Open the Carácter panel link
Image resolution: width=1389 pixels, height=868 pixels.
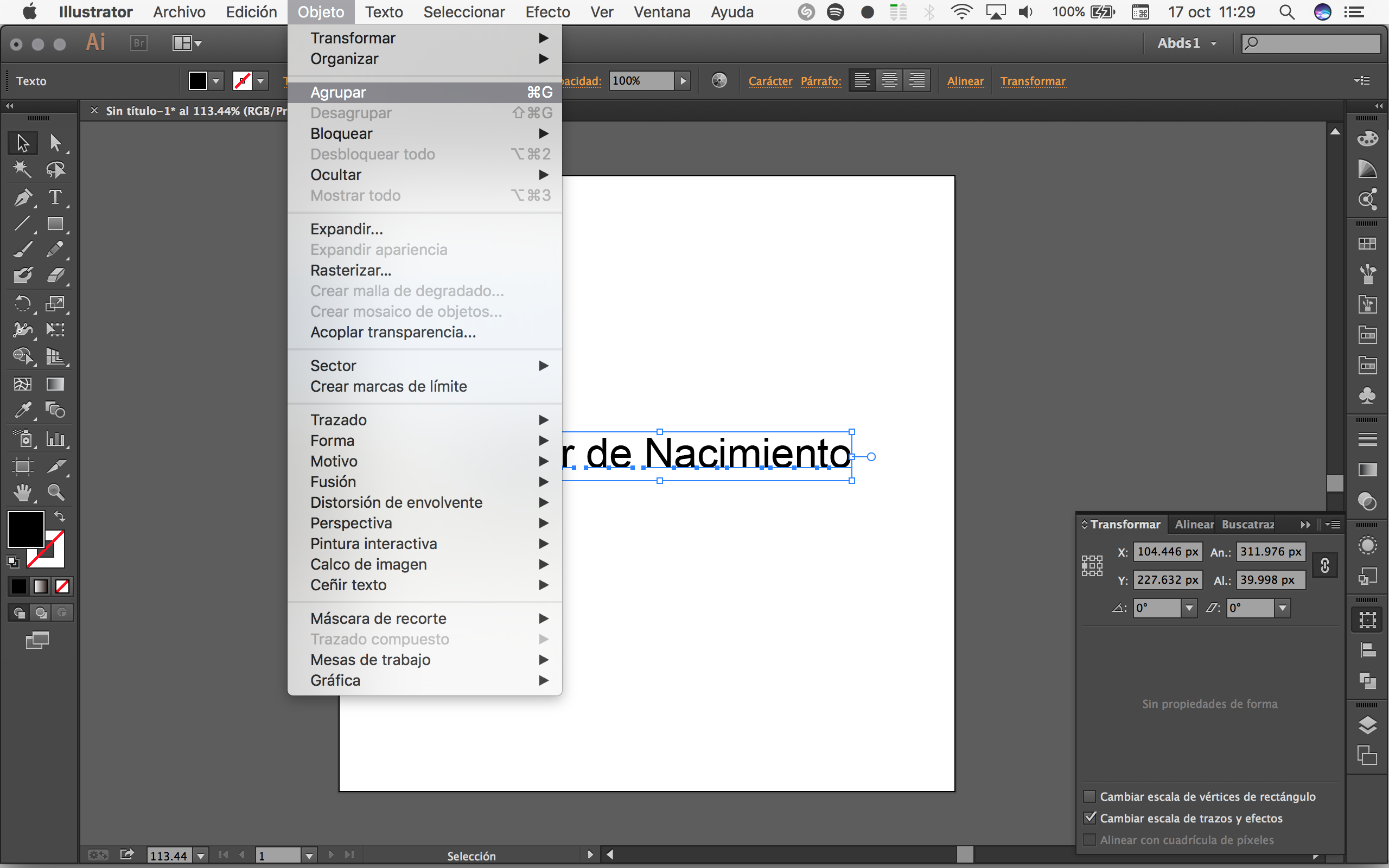pos(770,81)
